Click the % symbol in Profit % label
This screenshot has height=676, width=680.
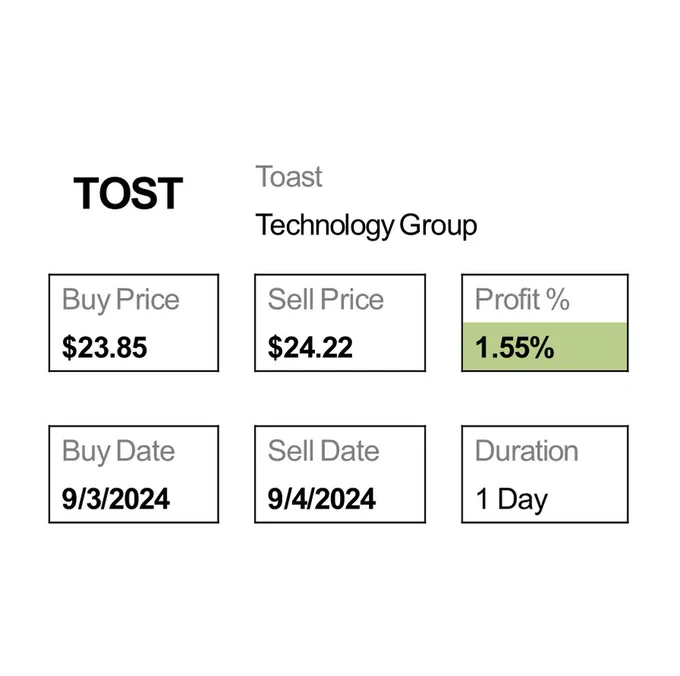click(x=558, y=299)
